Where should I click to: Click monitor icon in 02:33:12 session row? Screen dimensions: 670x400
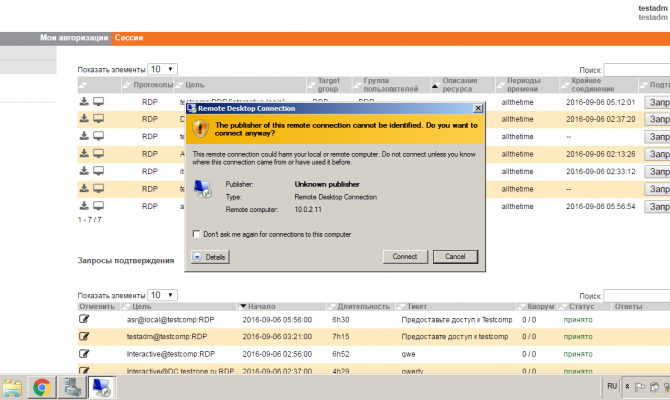[98, 171]
